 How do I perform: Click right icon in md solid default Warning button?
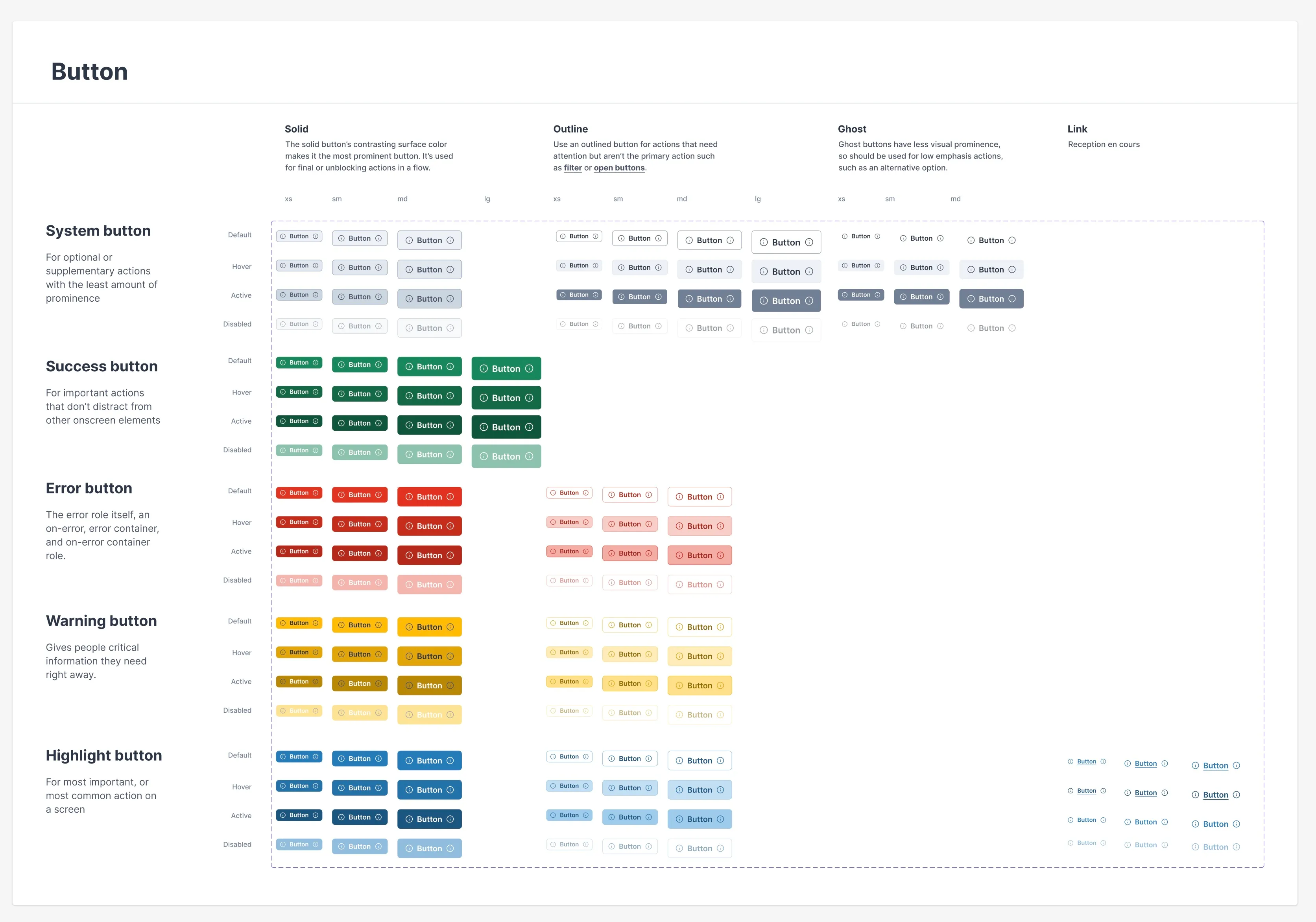click(450, 627)
